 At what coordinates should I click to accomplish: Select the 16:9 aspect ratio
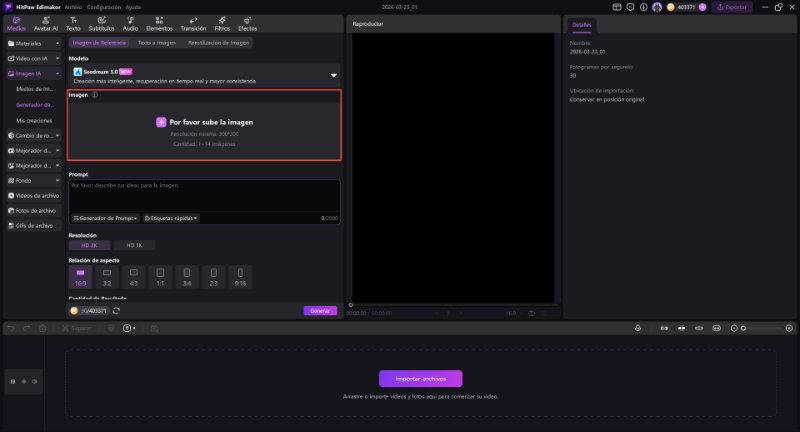[x=80, y=277]
